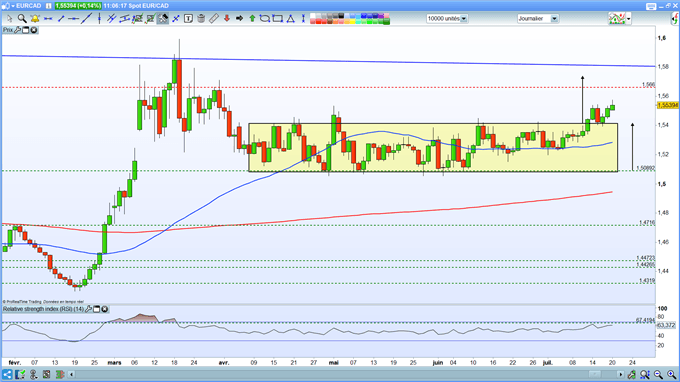The width and height of the screenshot is (680, 382).
Task: Maximize the Prix panel
Action: coord(26,30)
